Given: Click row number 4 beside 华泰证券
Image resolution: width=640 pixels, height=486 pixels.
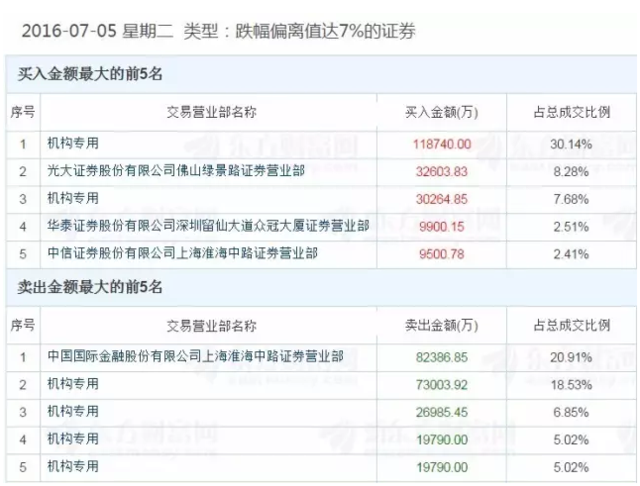Looking at the screenshot, I should click(x=23, y=226).
